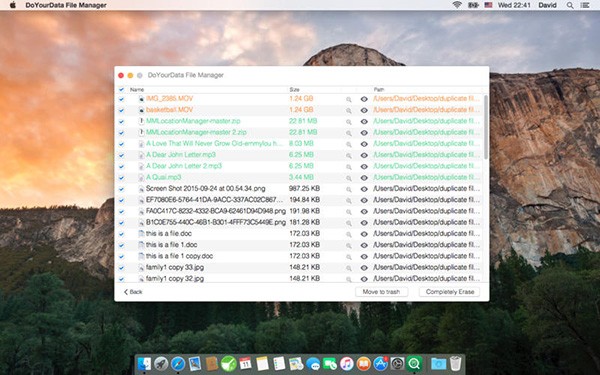Click magnifier icon beside A Quai.mp3
The width and height of the screenshot is (600, 375).
(x=349, y=178)
